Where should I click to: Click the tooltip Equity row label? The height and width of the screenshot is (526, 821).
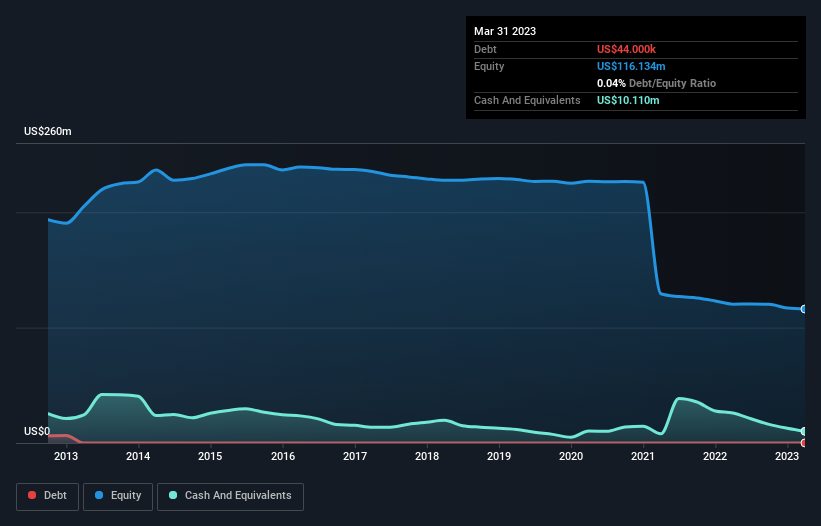[x=489, y=66]
